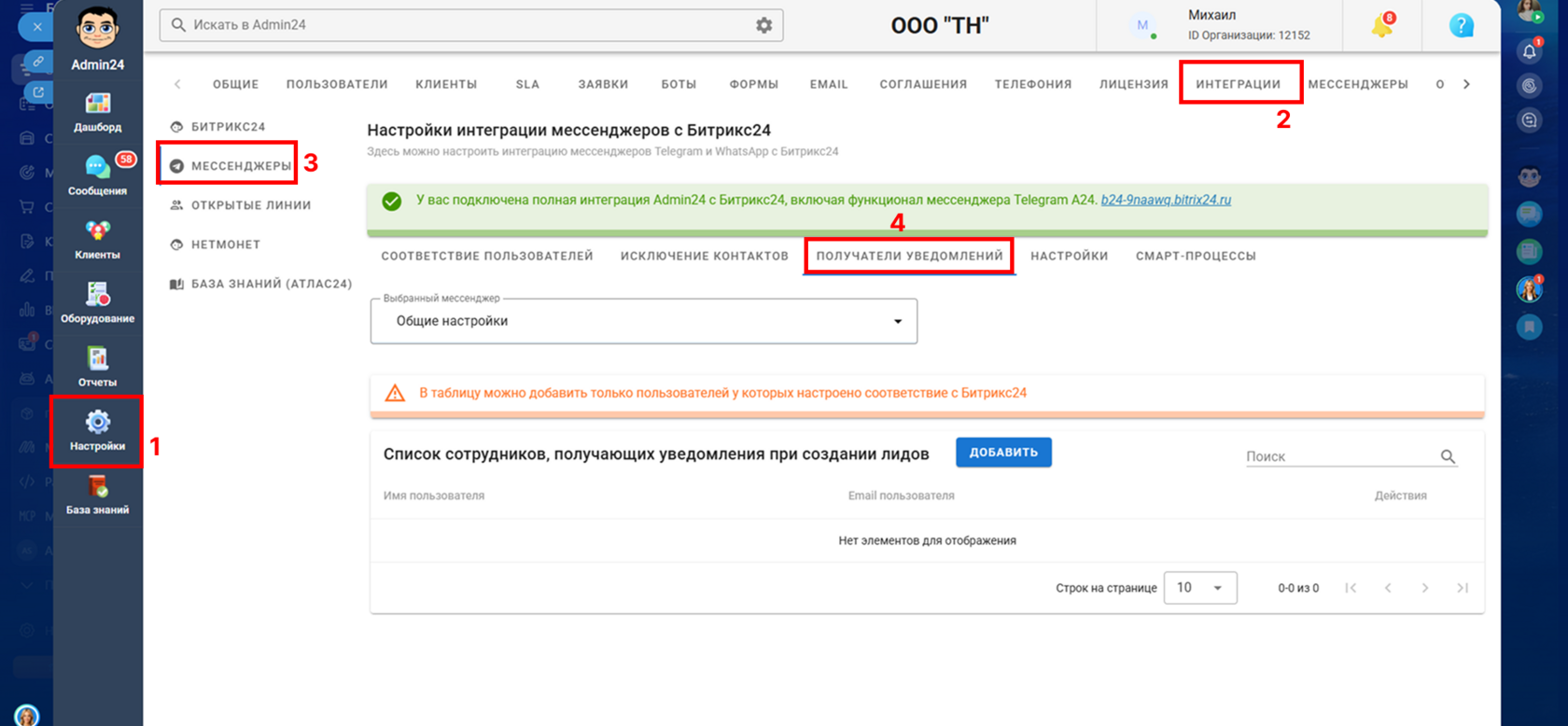Open the СОГЛАШЕНИЯ tab
1568x726 pixels.
[x=923, y=84]
